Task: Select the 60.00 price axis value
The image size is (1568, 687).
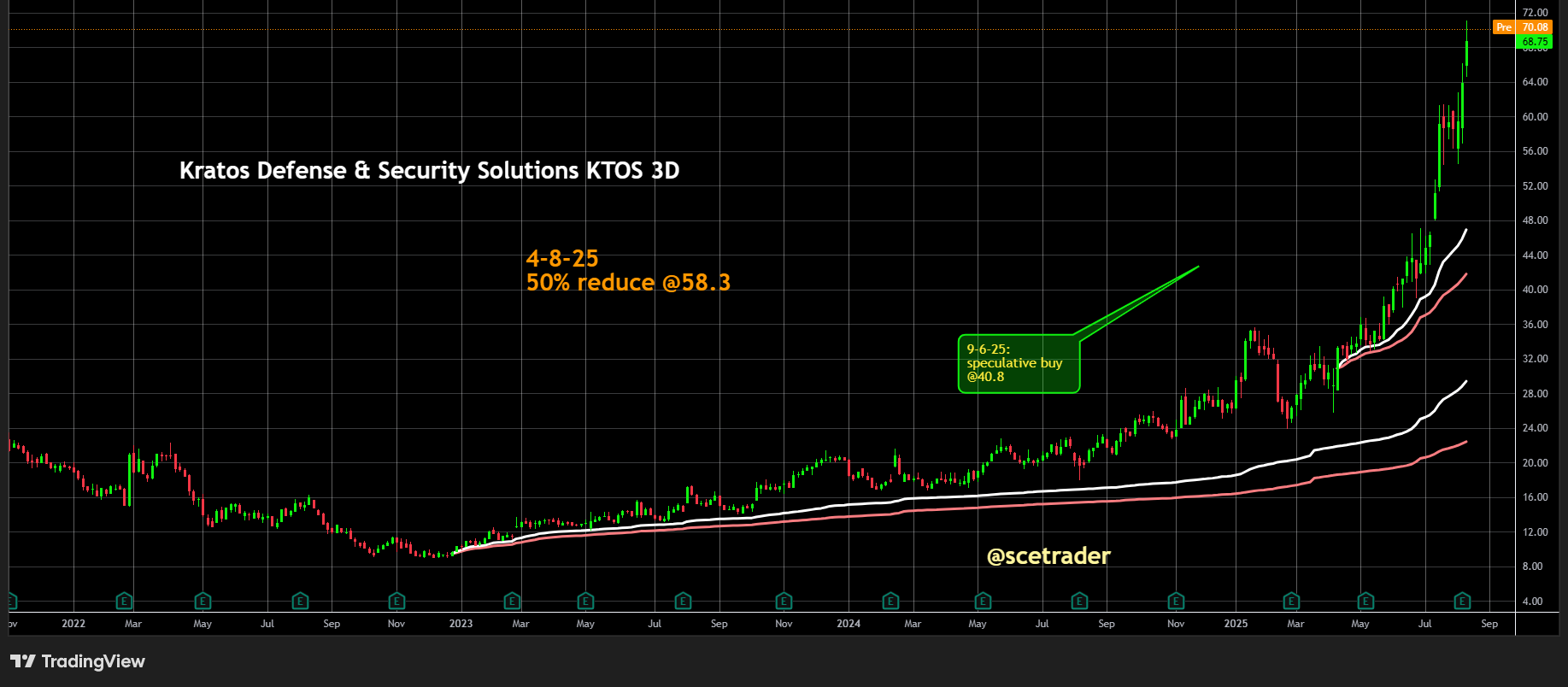Action: point(1535,117)
